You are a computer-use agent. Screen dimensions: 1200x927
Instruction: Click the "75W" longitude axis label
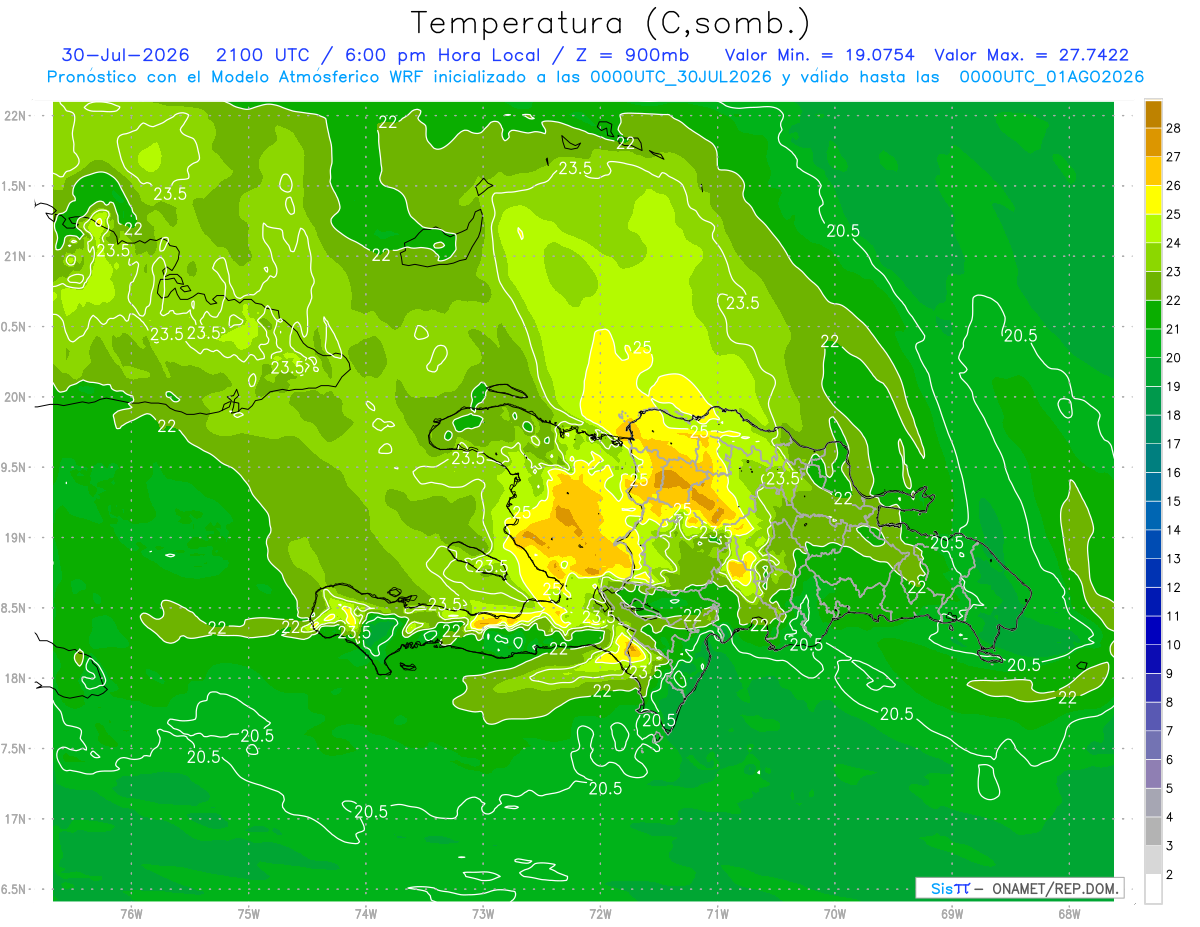coord(248,914)
